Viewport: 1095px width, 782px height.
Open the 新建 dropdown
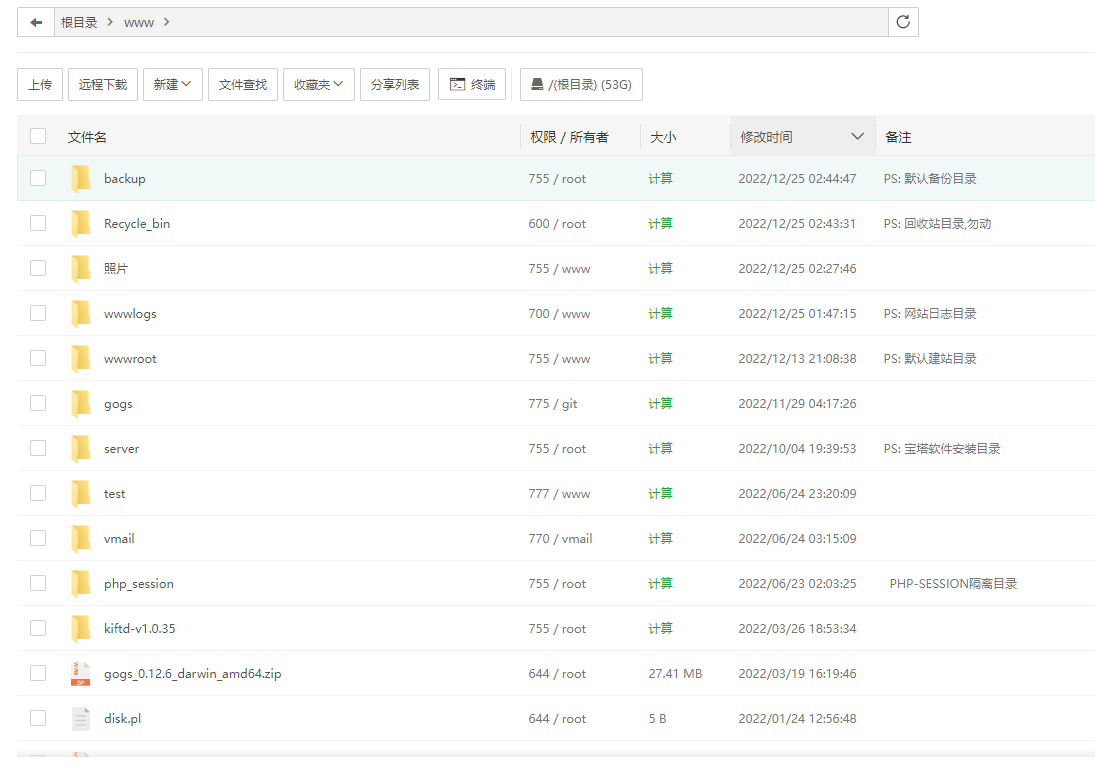pos(172,84)
